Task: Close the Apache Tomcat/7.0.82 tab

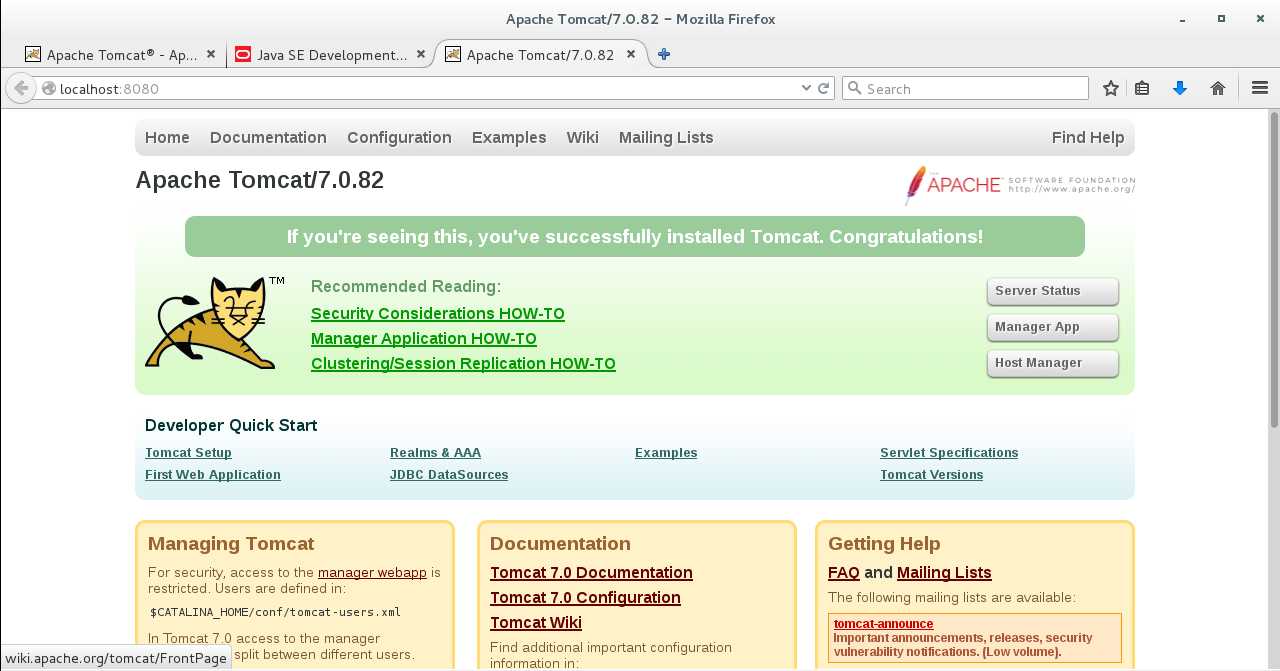Action: [x=631, y=55]
